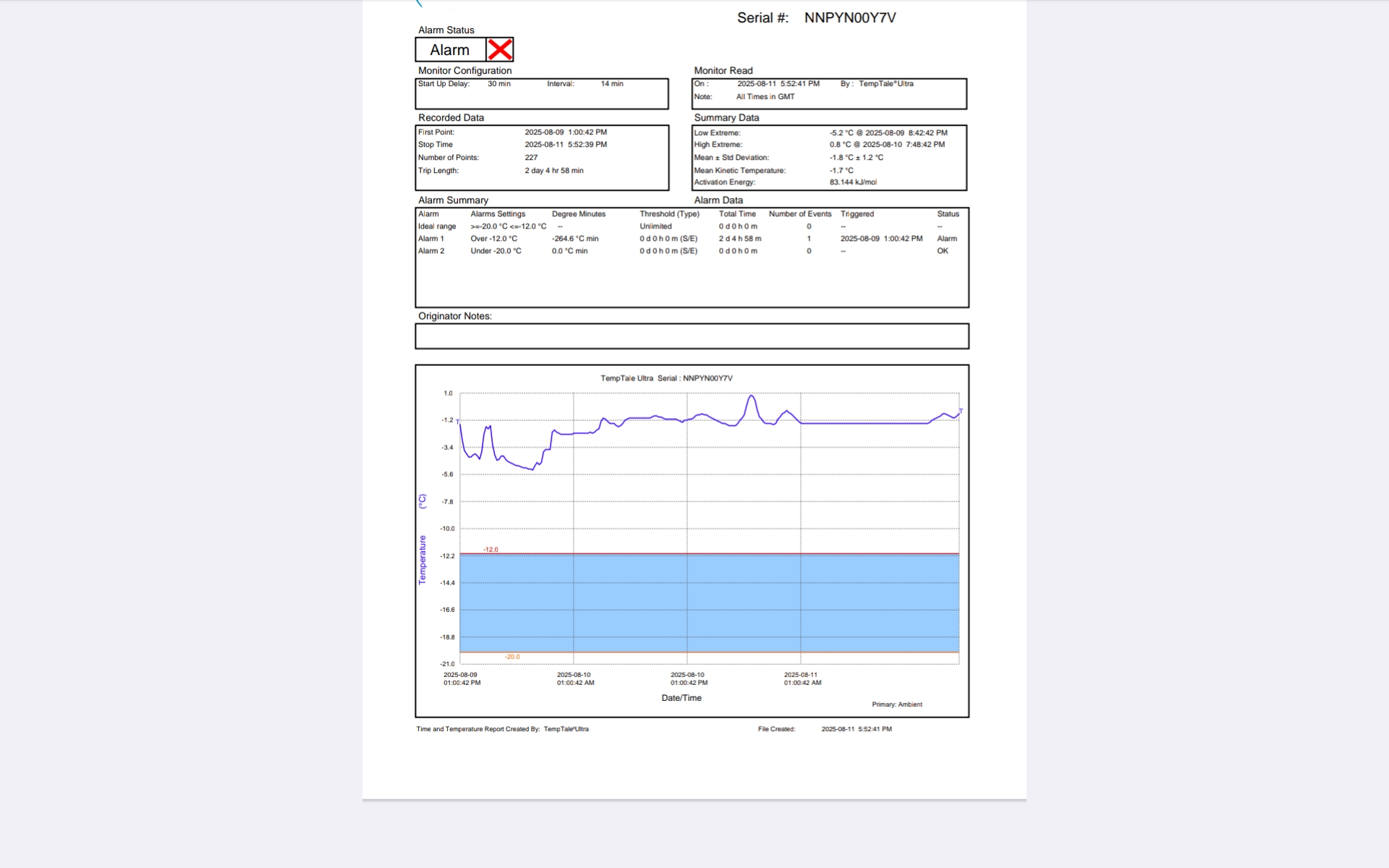This screenshot has height=868, width=1389.
Task: Click the chart title TempTale Ultra Serial
Action: tap(666, 378)
